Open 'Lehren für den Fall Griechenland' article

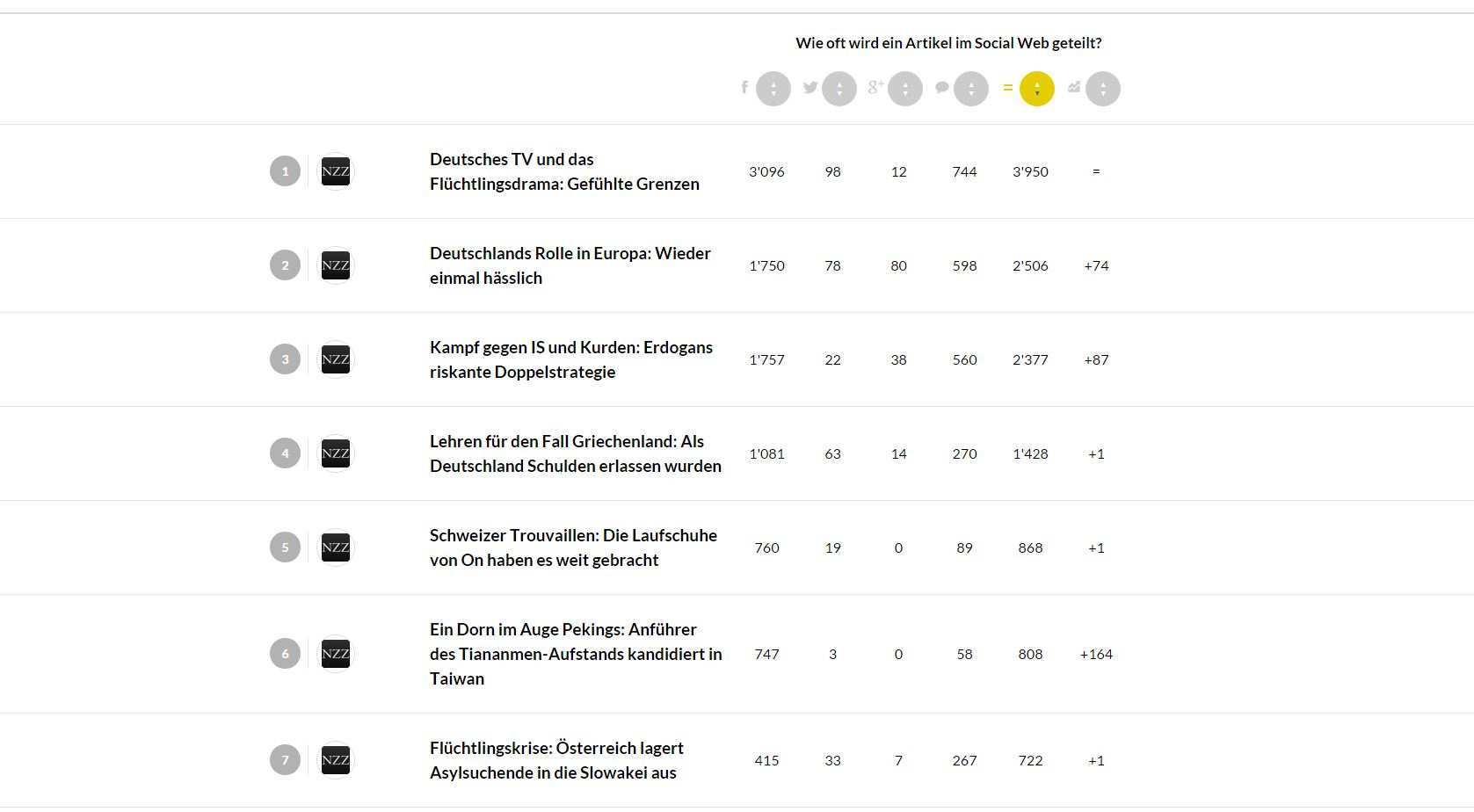(x=575, y=453)
